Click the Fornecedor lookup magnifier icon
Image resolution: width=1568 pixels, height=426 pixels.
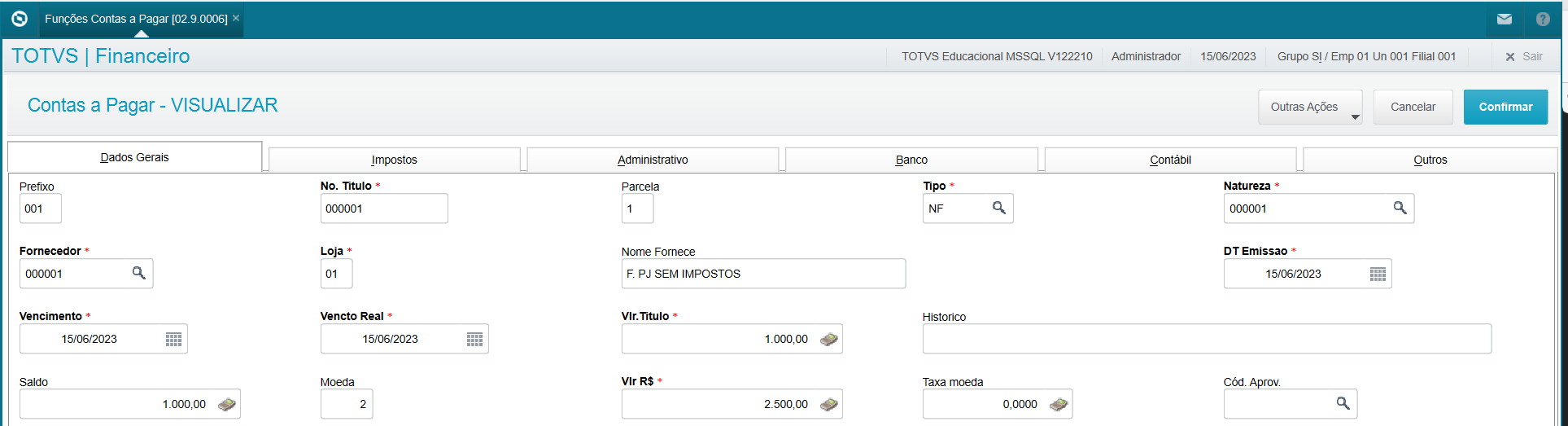[x=138, y=274]
